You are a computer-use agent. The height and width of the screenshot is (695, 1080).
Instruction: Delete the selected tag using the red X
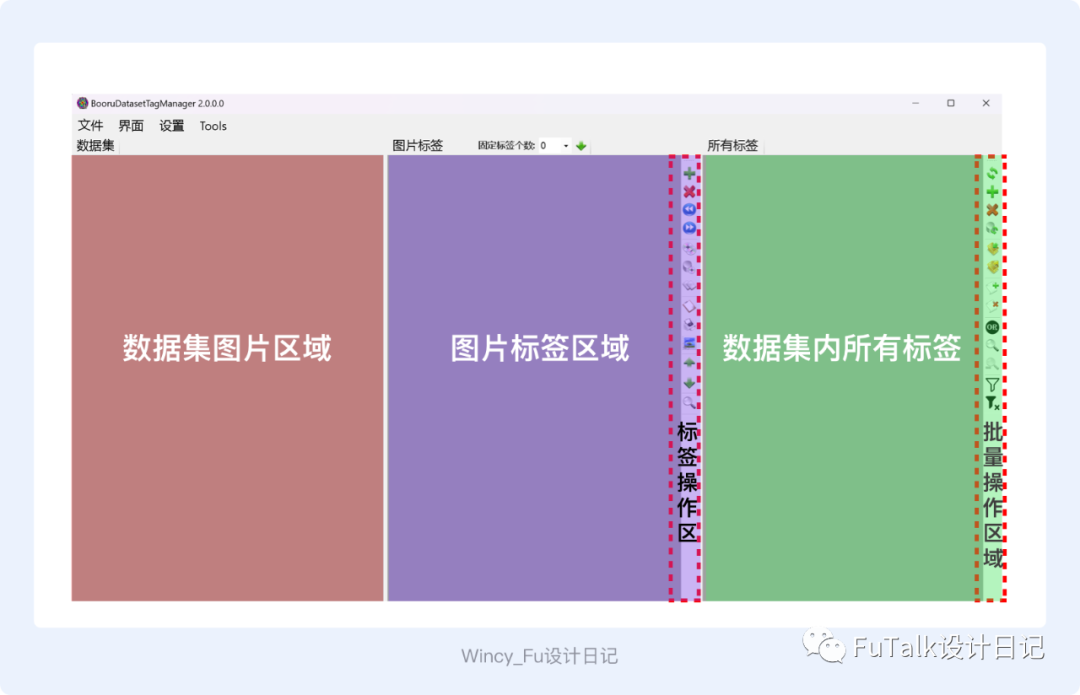pos(688,191)
